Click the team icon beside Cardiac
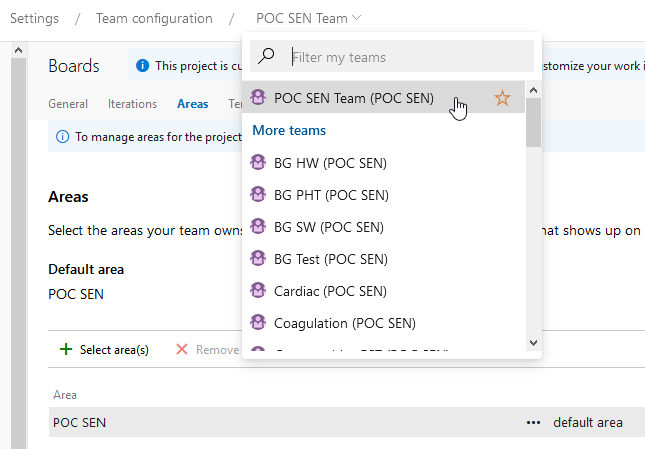The image size is (645, 449). 258,291
